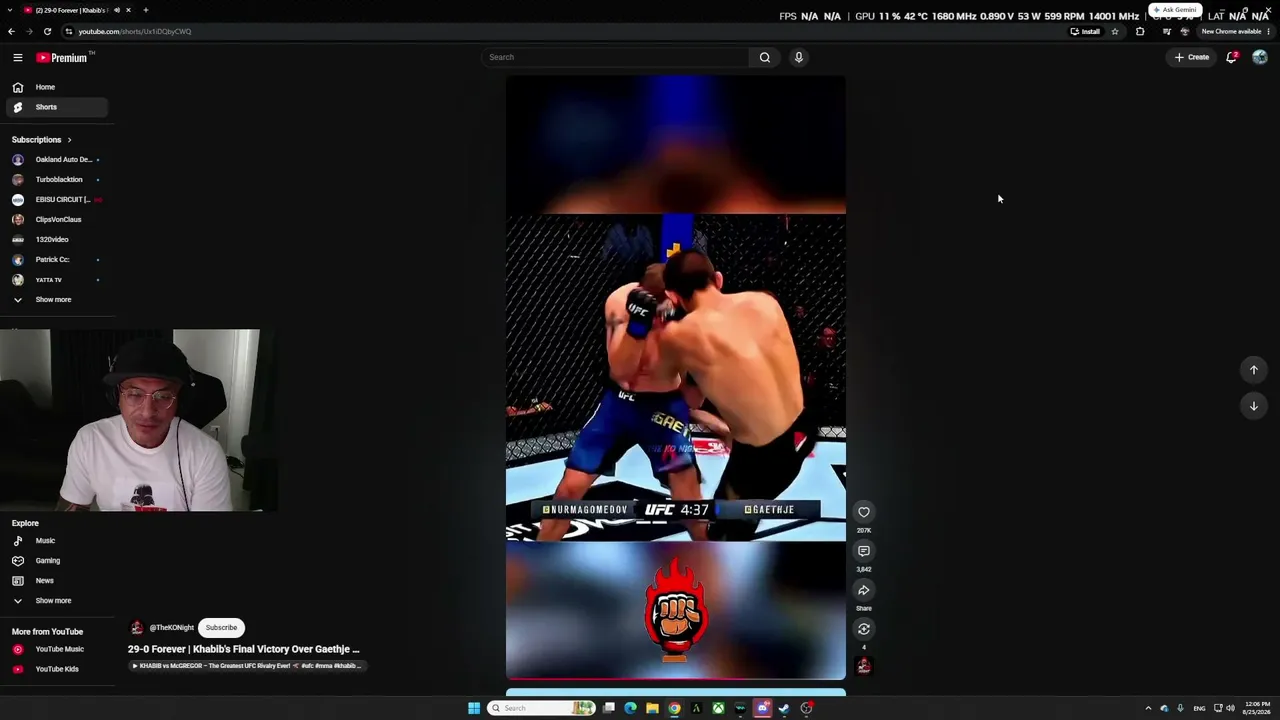1280x720 pixels.
Task: Select Shorts in the sidebar
Action: [56, 107]
